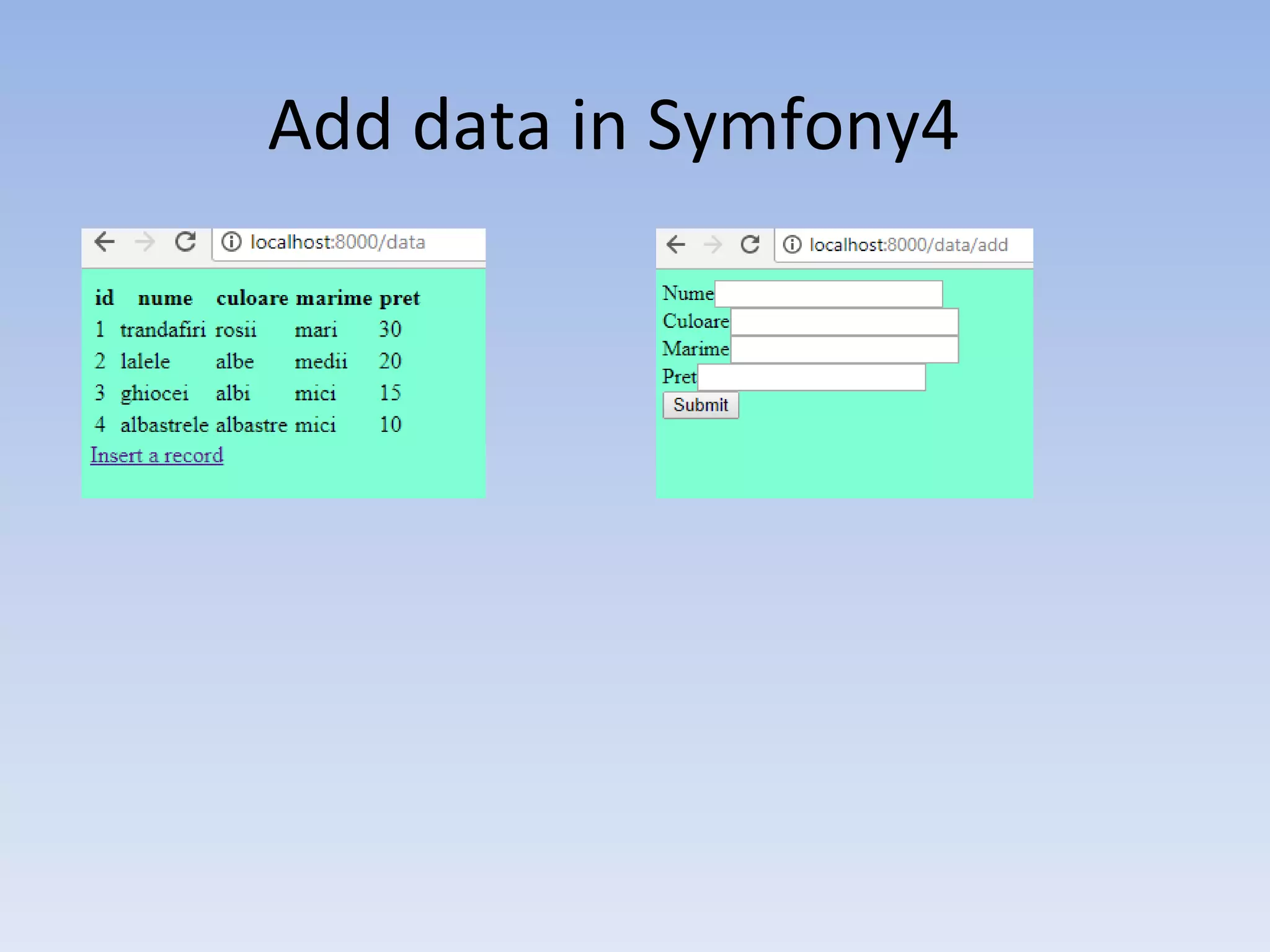1270x952 pixels.
Task: Reload the localhost:8000/data page
Action: click(x=185, y=242)
